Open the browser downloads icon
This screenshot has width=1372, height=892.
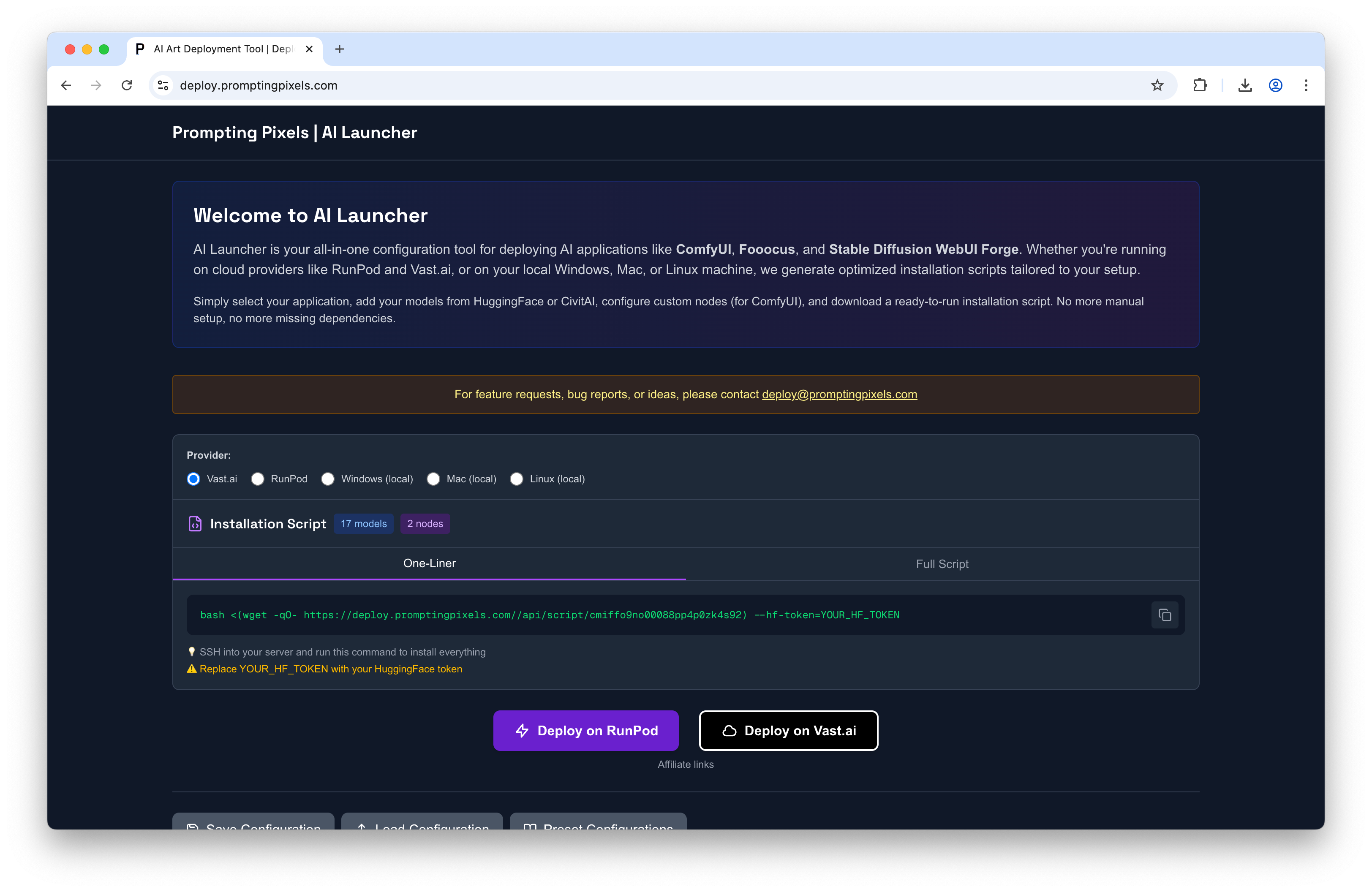click(x=1244, y=85)
